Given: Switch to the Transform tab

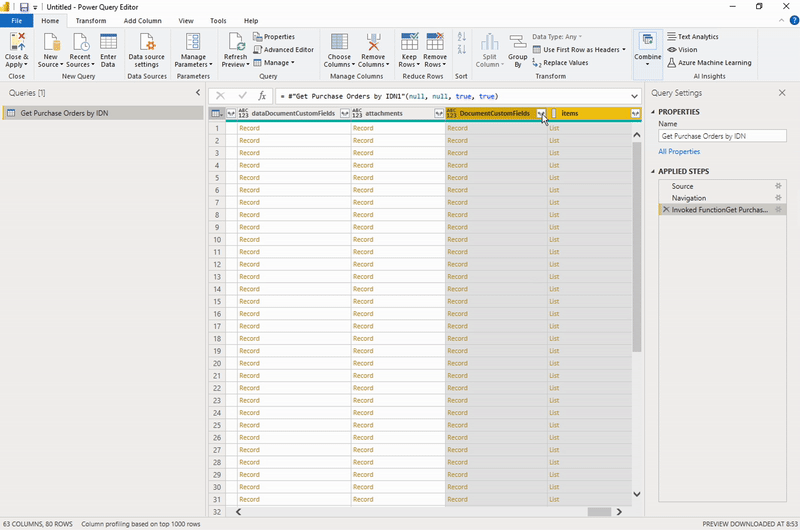Looking at the screenshot, I should (91, 21).
